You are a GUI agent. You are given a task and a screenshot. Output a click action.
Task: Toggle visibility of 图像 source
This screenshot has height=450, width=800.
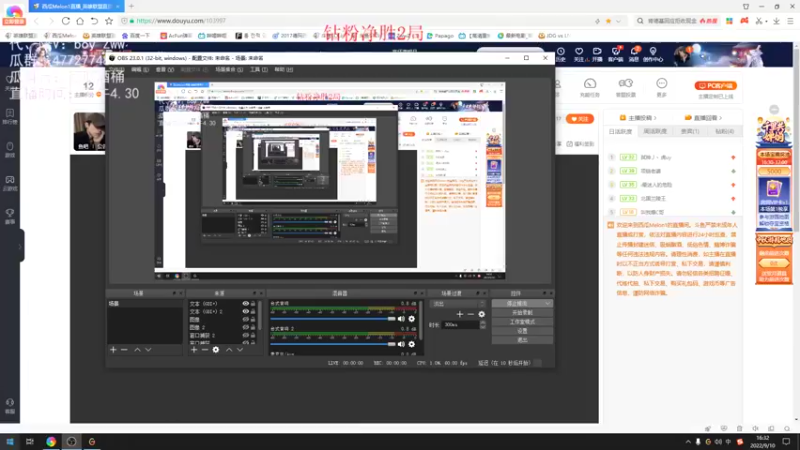coord(245,319)
